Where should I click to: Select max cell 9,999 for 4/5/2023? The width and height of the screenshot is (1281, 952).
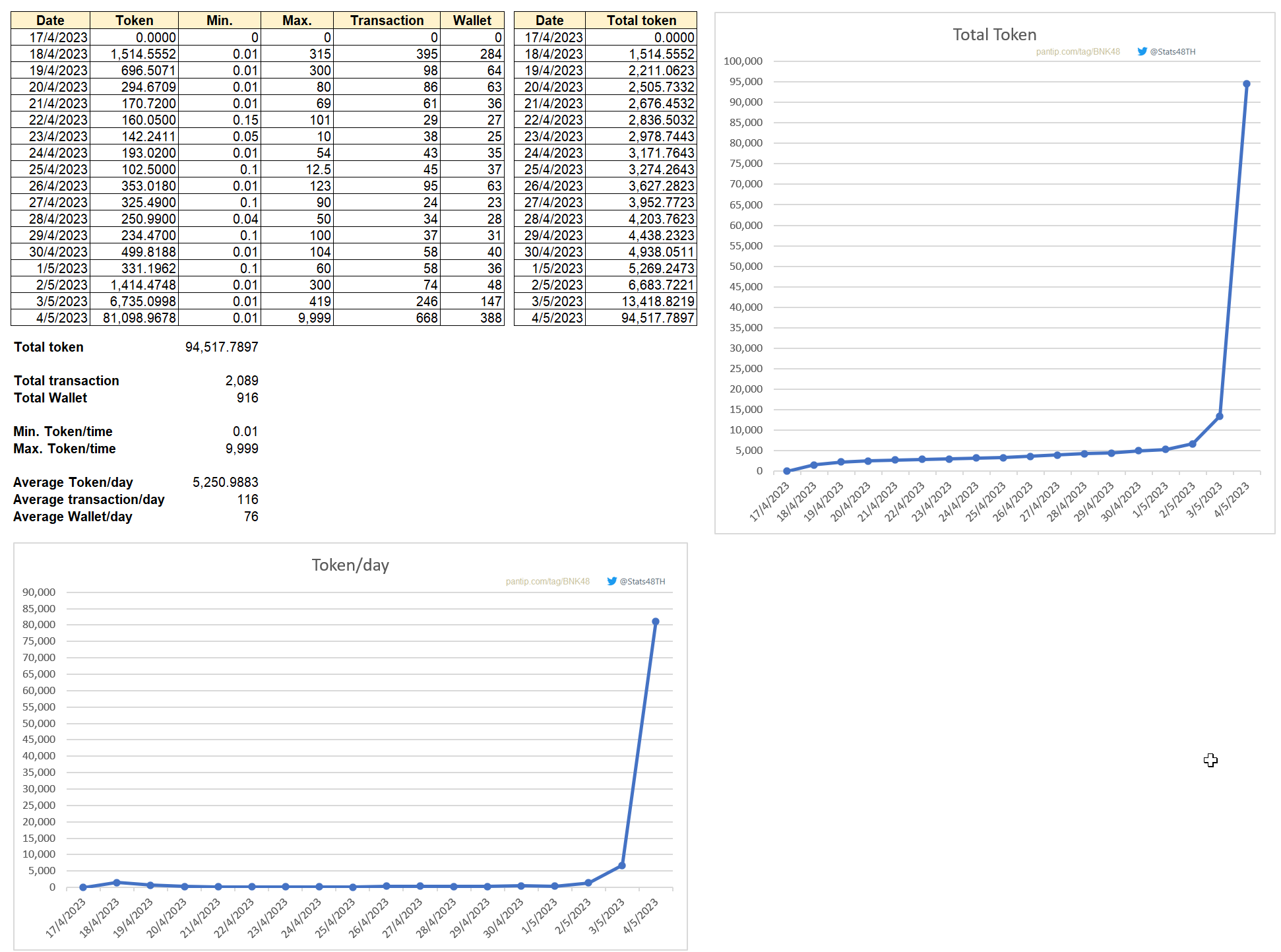coord(297,317)
